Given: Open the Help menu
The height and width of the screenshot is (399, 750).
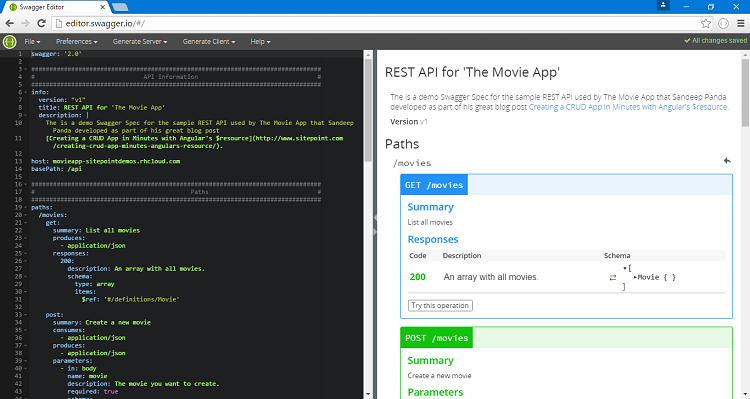Looking at the screenshot, I should coord(260,42).
